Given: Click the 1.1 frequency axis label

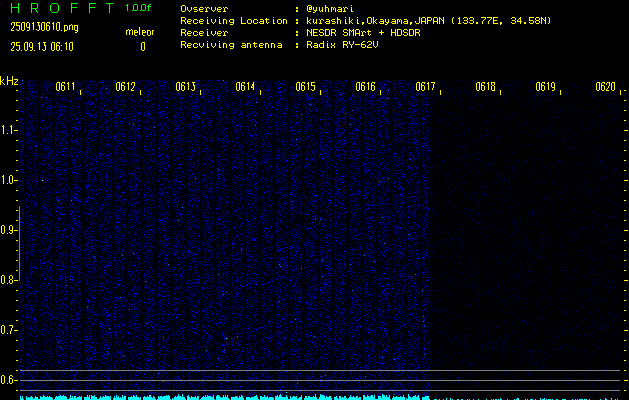Looking at the screenshot, I should click(7, 130).
